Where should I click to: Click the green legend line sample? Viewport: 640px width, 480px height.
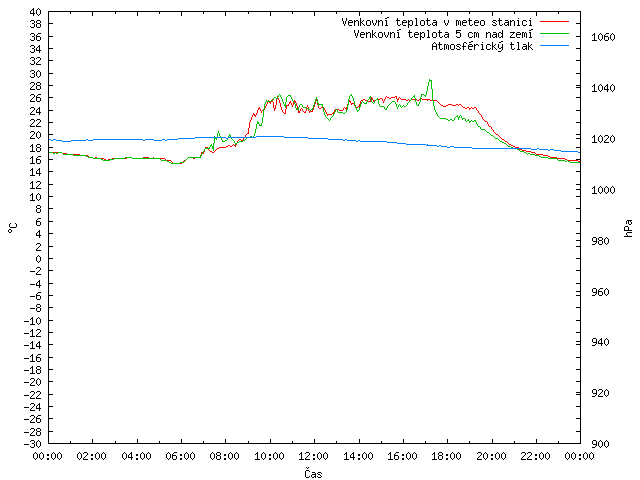(x=554, y=34)
